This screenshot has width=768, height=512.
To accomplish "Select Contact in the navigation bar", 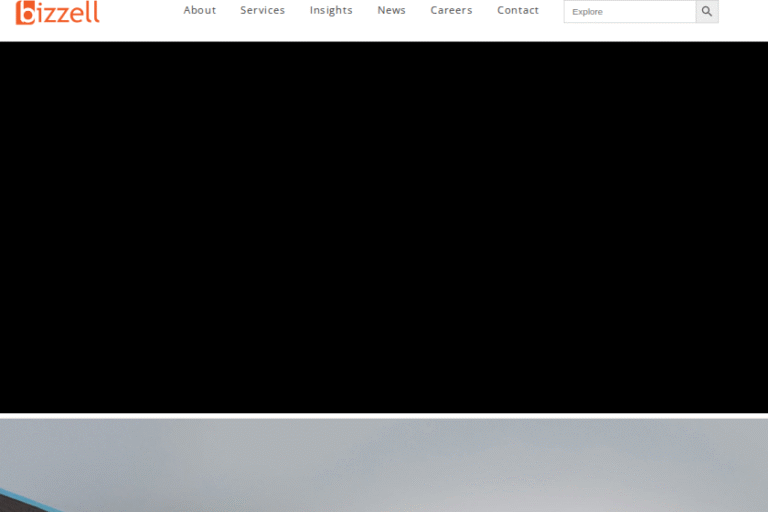I will (x=518, y=10).
